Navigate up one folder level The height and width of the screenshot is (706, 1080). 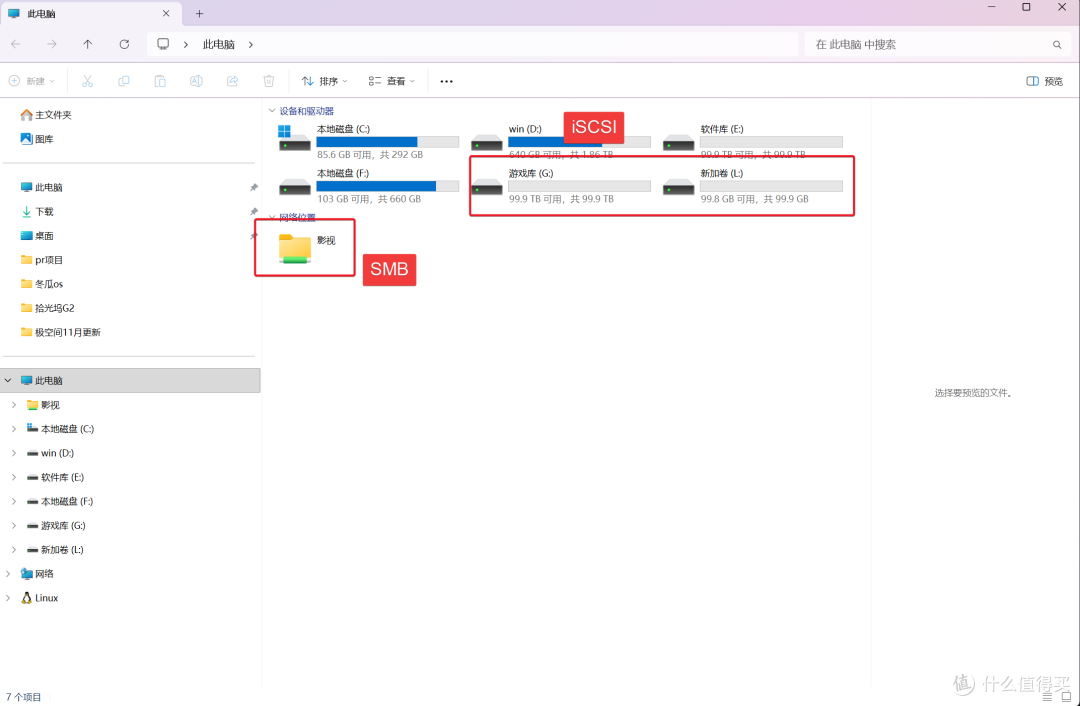pos(87,44)
